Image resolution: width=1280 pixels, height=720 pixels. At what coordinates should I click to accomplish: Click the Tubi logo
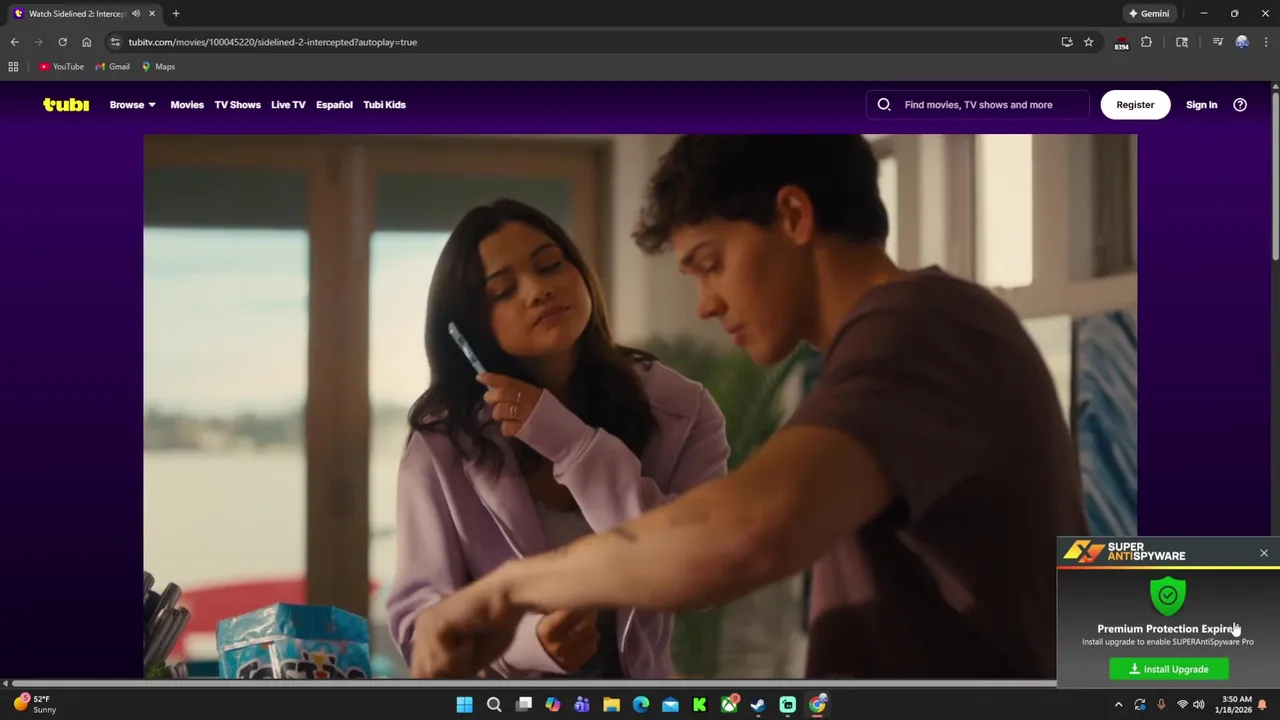click(x=66, y=104)
